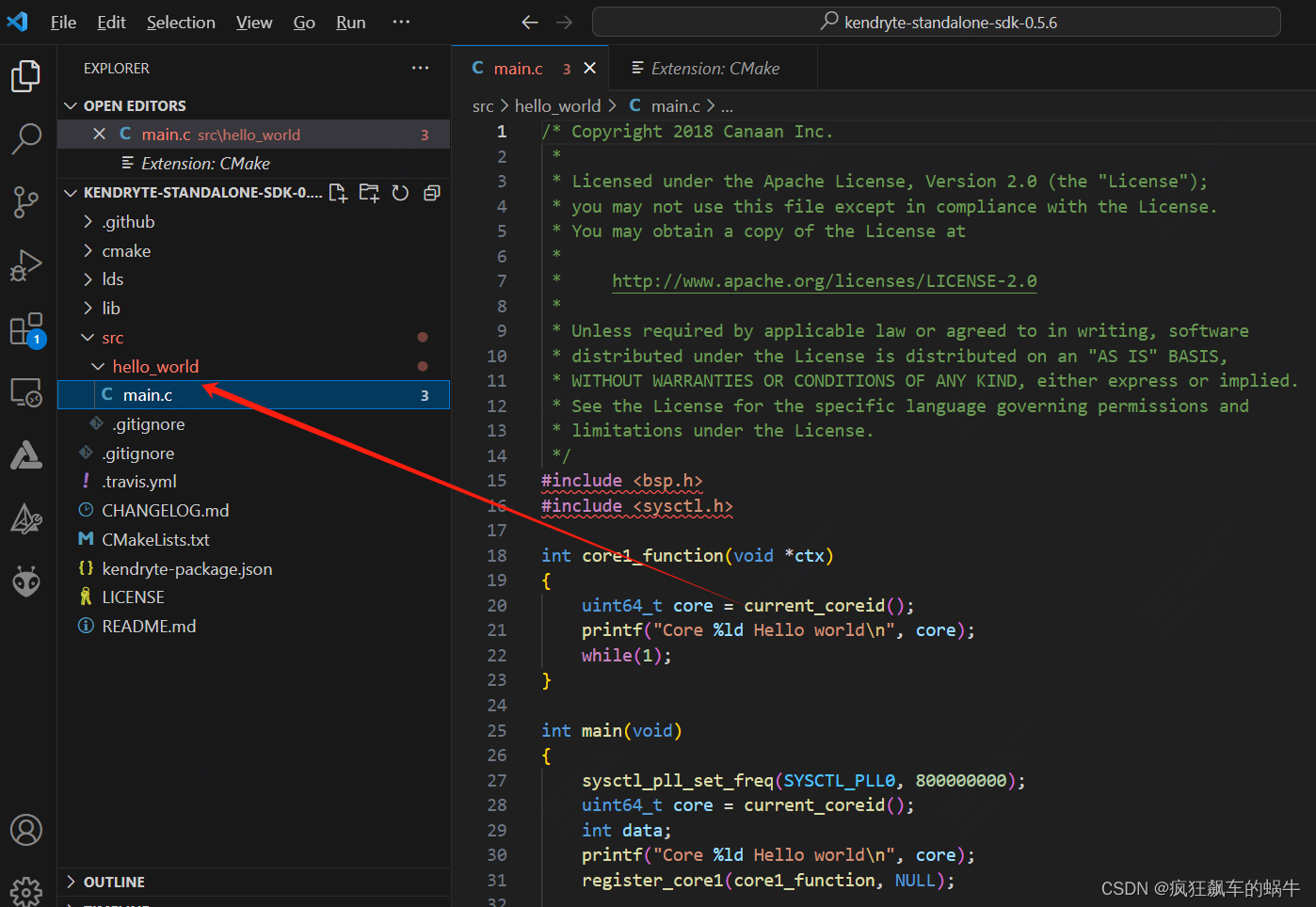Click the New File icon in explorer
The image size is (1316, 907).
click(x=338, y=193)
